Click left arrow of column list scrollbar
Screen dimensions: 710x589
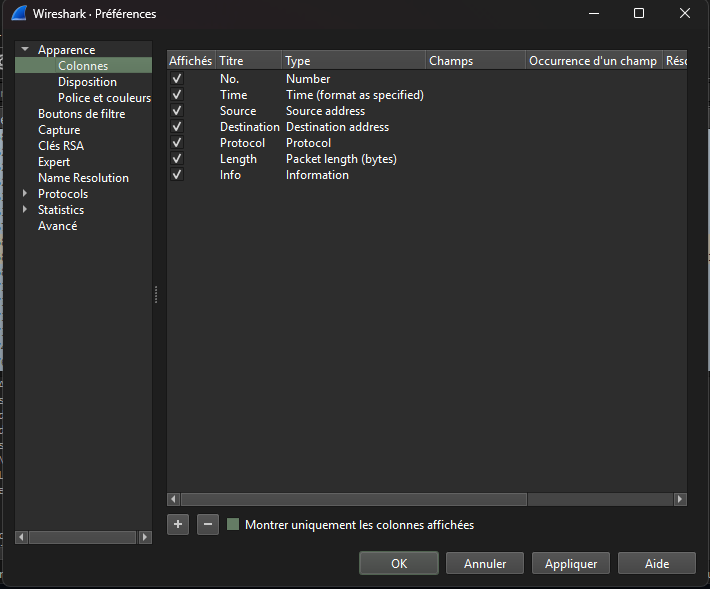pos(173,499)
